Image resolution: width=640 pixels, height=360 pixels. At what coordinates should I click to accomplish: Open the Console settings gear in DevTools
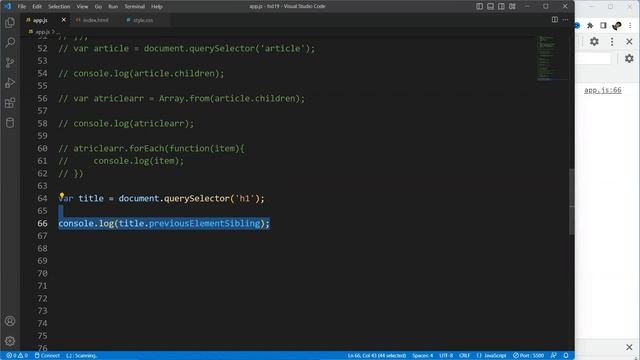(x=629, y=58)
